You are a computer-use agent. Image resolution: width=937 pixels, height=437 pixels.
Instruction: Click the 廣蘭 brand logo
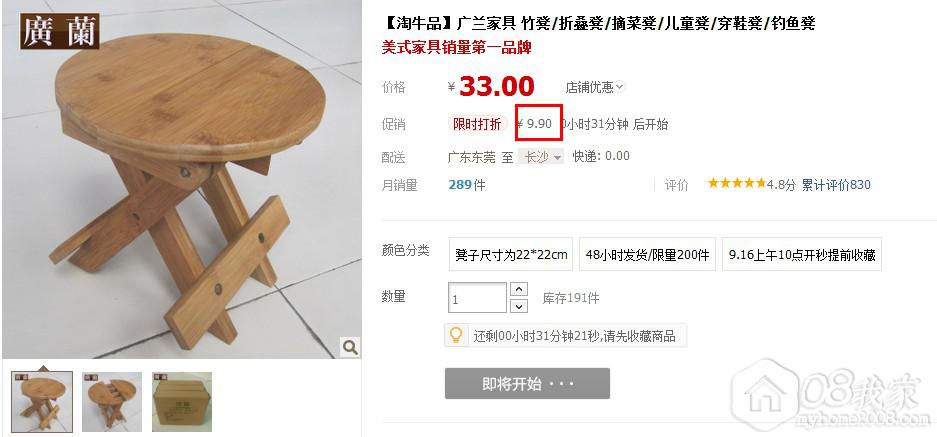tap(60, 31)
